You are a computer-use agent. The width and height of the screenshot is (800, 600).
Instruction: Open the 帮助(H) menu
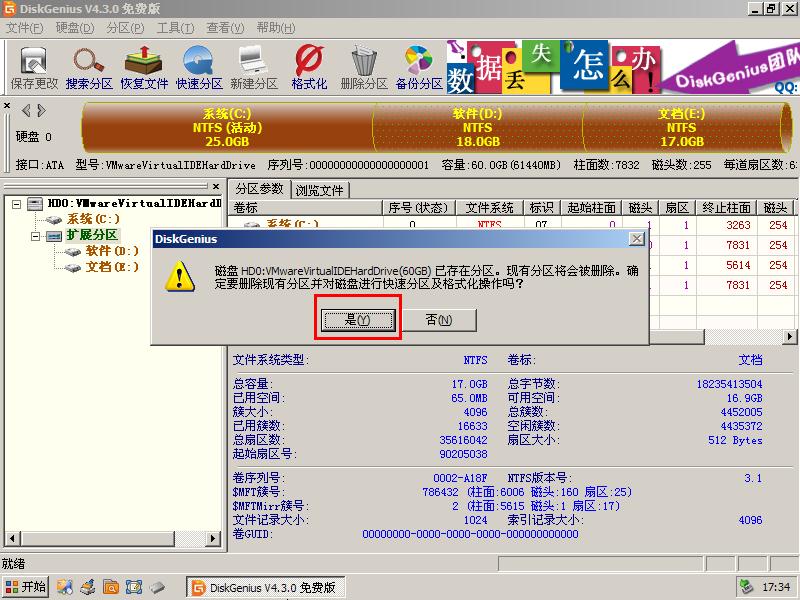click(x=276, y=28)
